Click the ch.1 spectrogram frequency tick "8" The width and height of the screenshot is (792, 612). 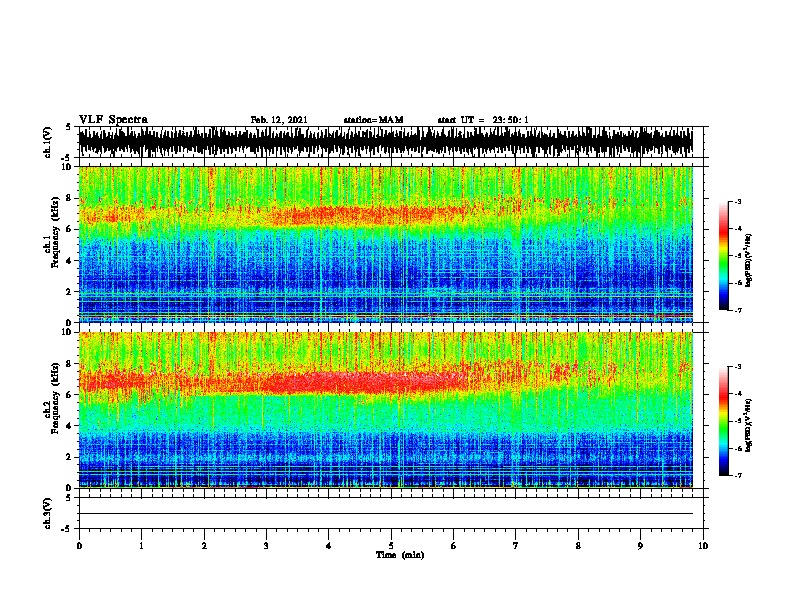point(70,198)
